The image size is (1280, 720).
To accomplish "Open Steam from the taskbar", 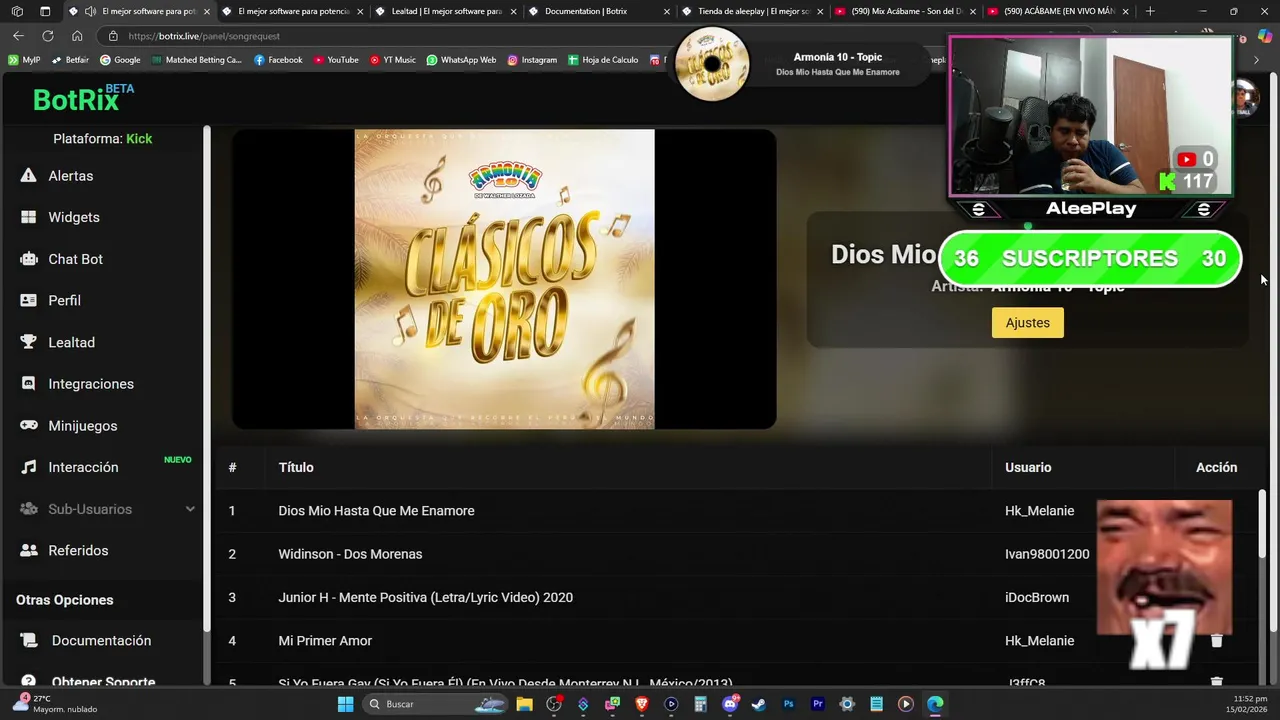I will click(759, 704).
